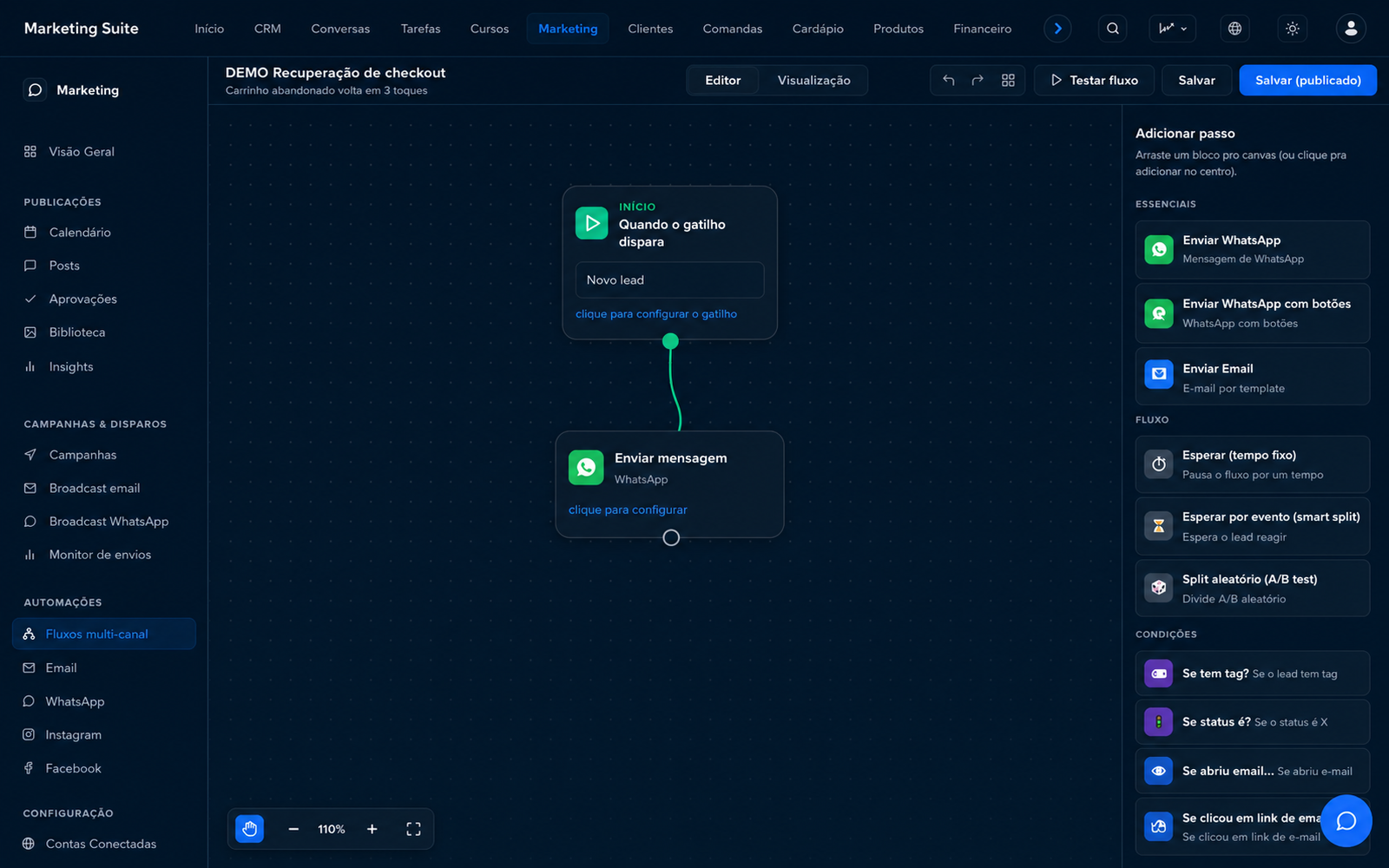Open the user profile avatar
Screen dimensions: 1389x868
click(1351, 29)
